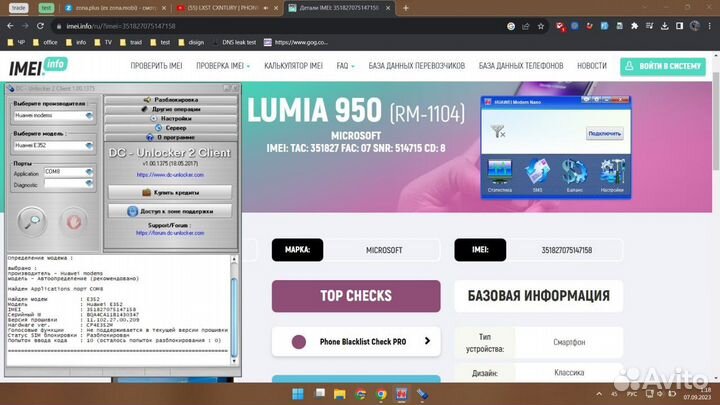
Task: Open БАЗА ДАННЫХ ПЕРЕВОЗЧИКОВ nav item
Action: tap(416, 66)
